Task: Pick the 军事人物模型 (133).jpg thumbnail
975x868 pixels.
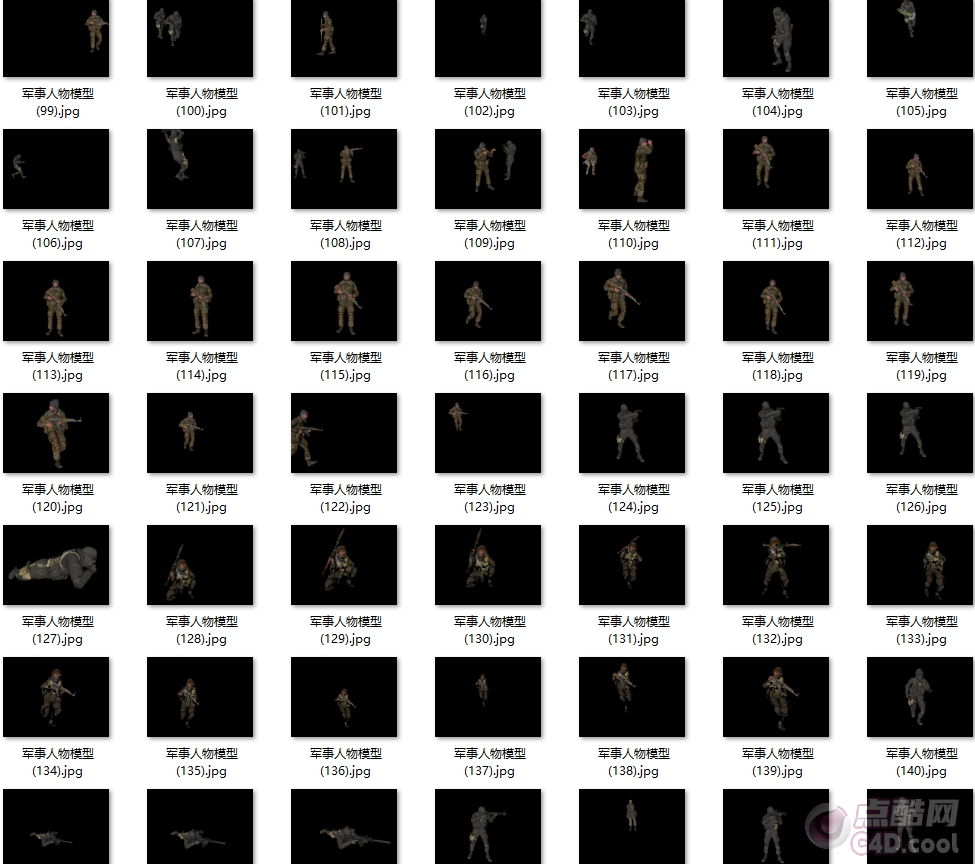Action: (920, 565)
